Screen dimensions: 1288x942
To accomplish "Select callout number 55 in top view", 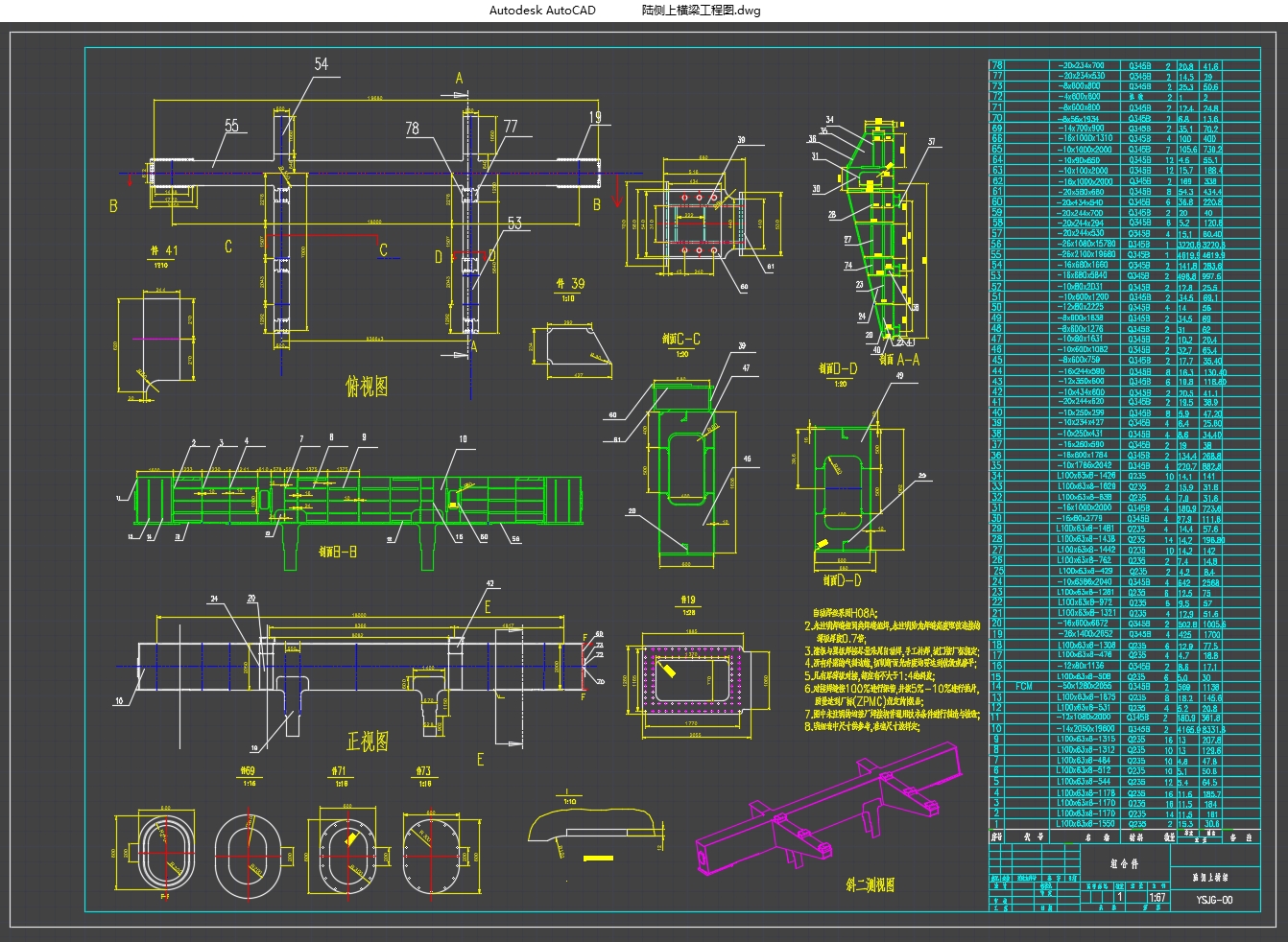I will pos(232,126).
